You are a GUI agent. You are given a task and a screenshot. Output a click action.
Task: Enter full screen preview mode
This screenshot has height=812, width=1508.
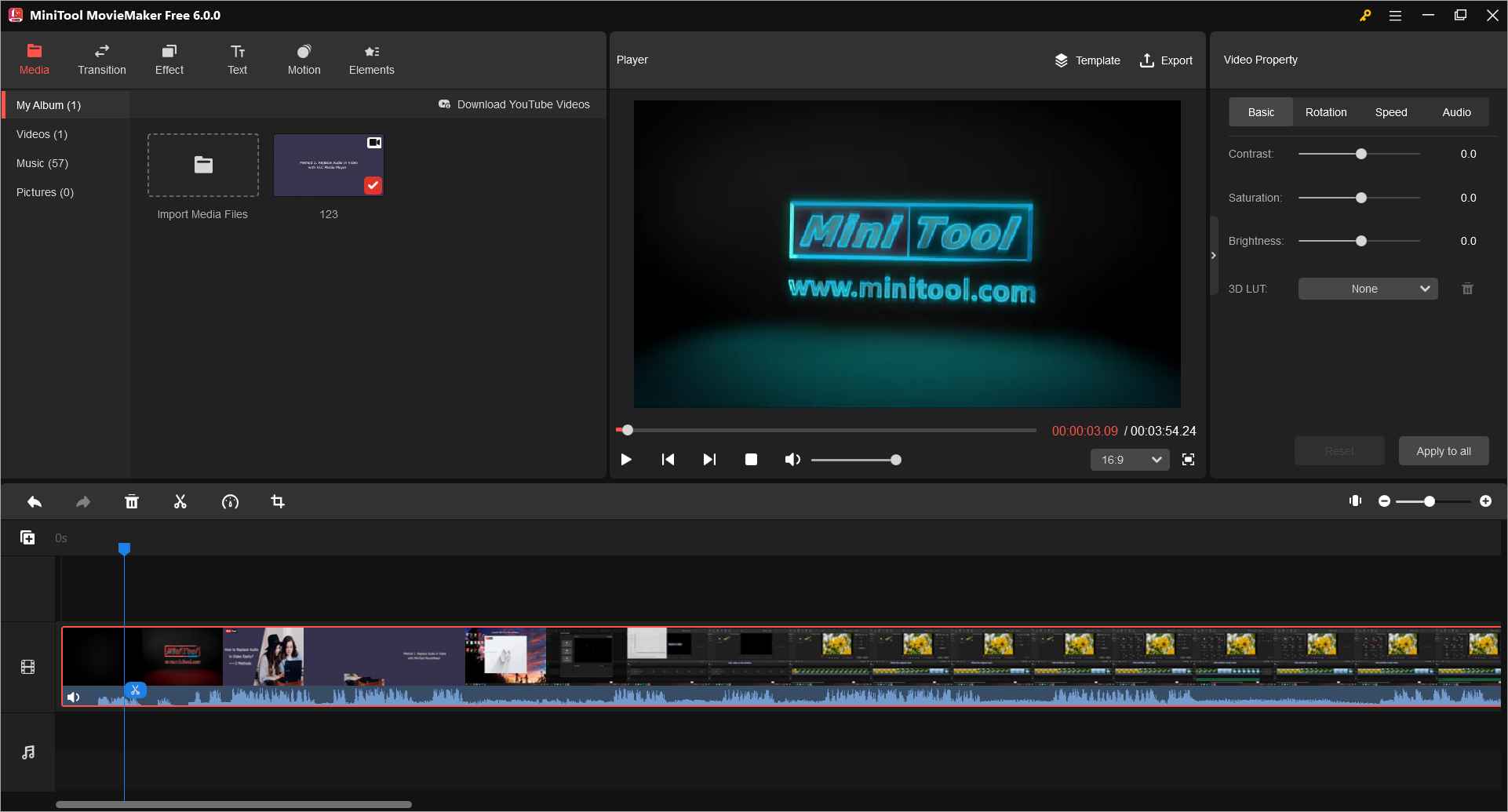pos(1189,460)
